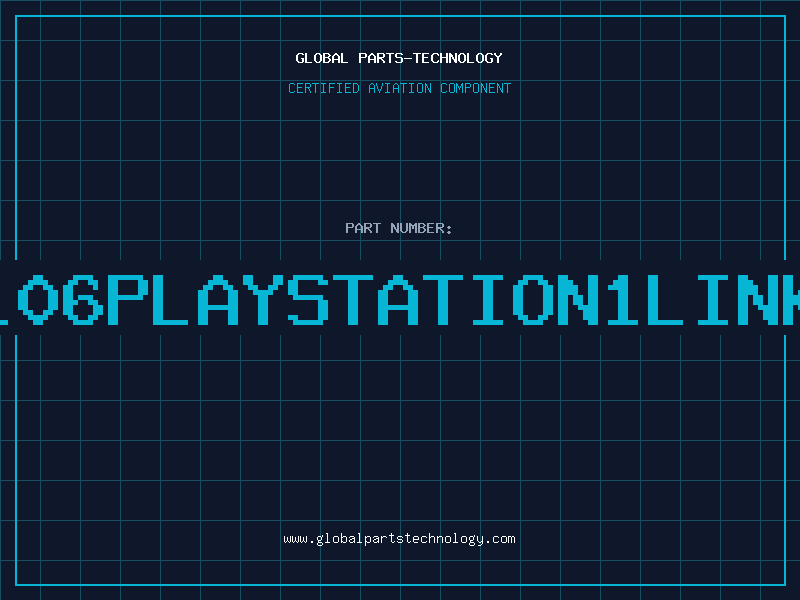Screen dimensions: 800x600
Task: Click the letters TION in PLAYSTATION
Action: tap(511, 300)
